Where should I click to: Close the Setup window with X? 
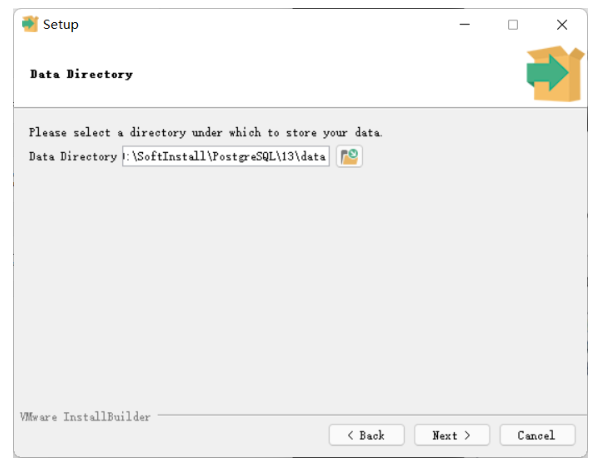click(x=562, y=25)
